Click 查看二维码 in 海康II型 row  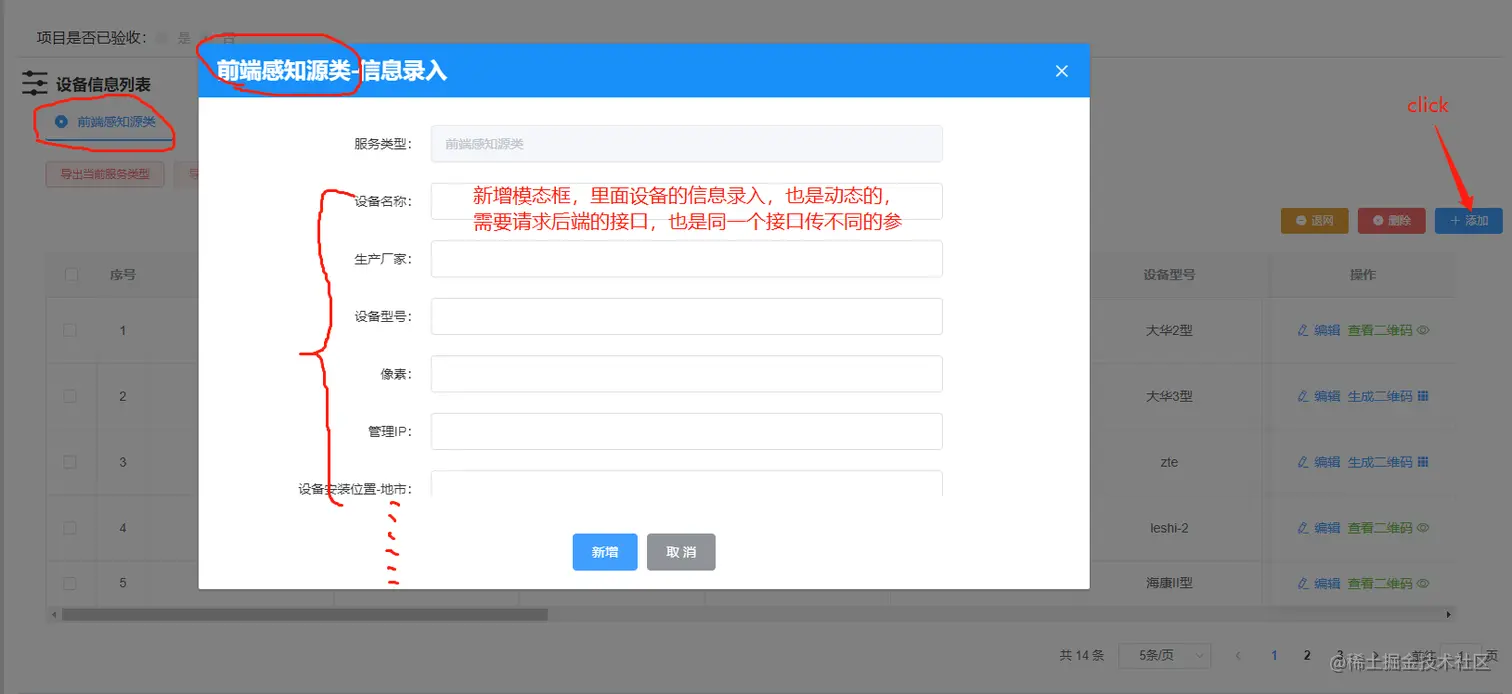[x=1380, y=584]
